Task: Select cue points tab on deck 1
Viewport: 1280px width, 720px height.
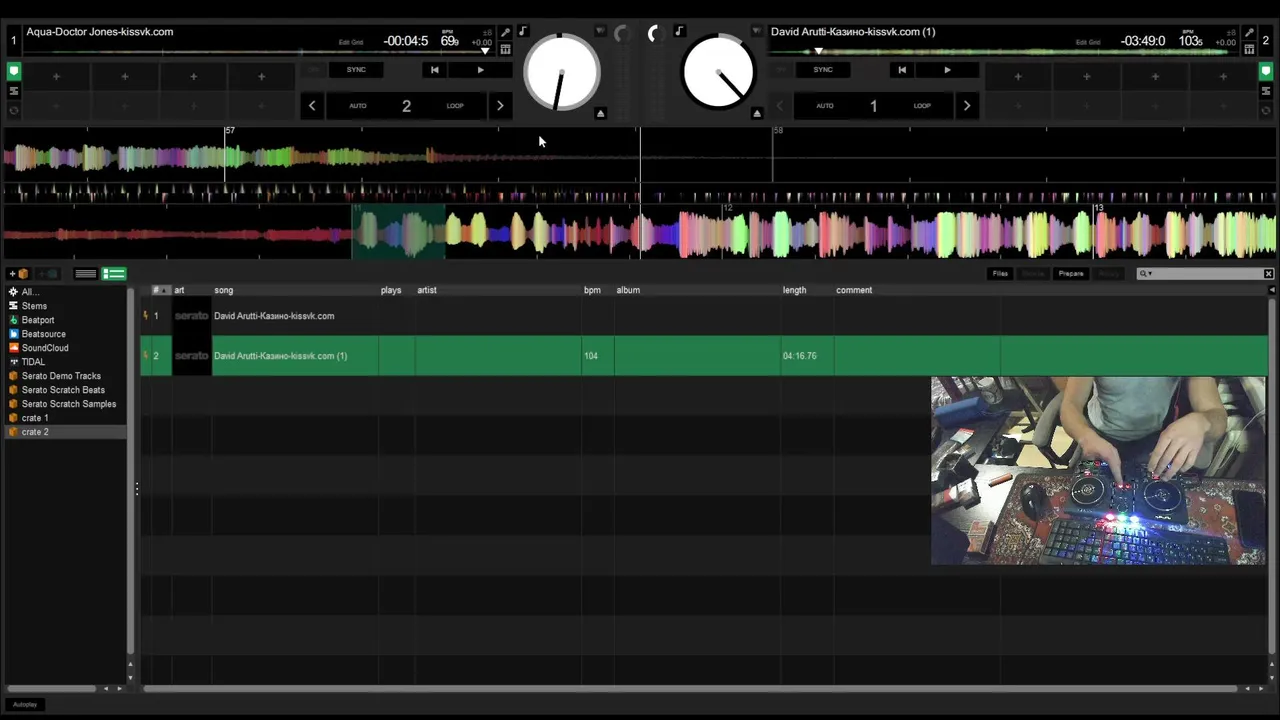Action: 14,71
